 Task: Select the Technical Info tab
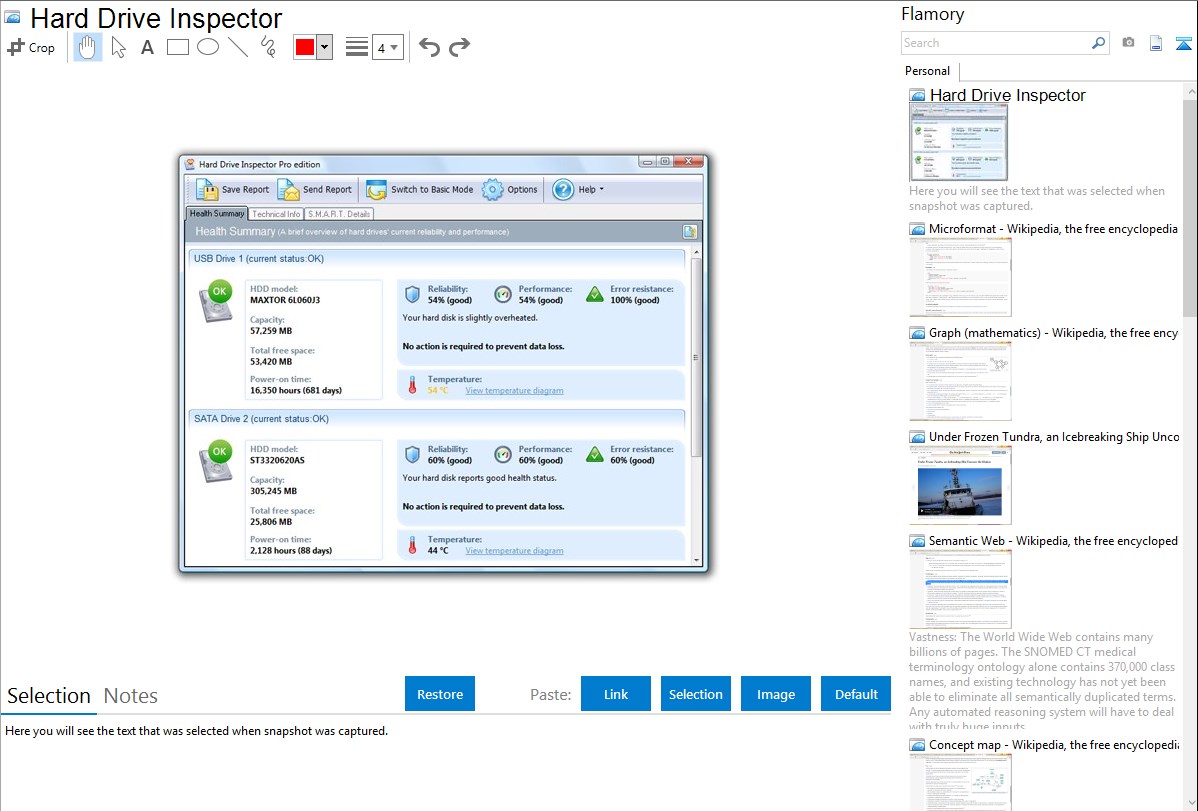276,214
